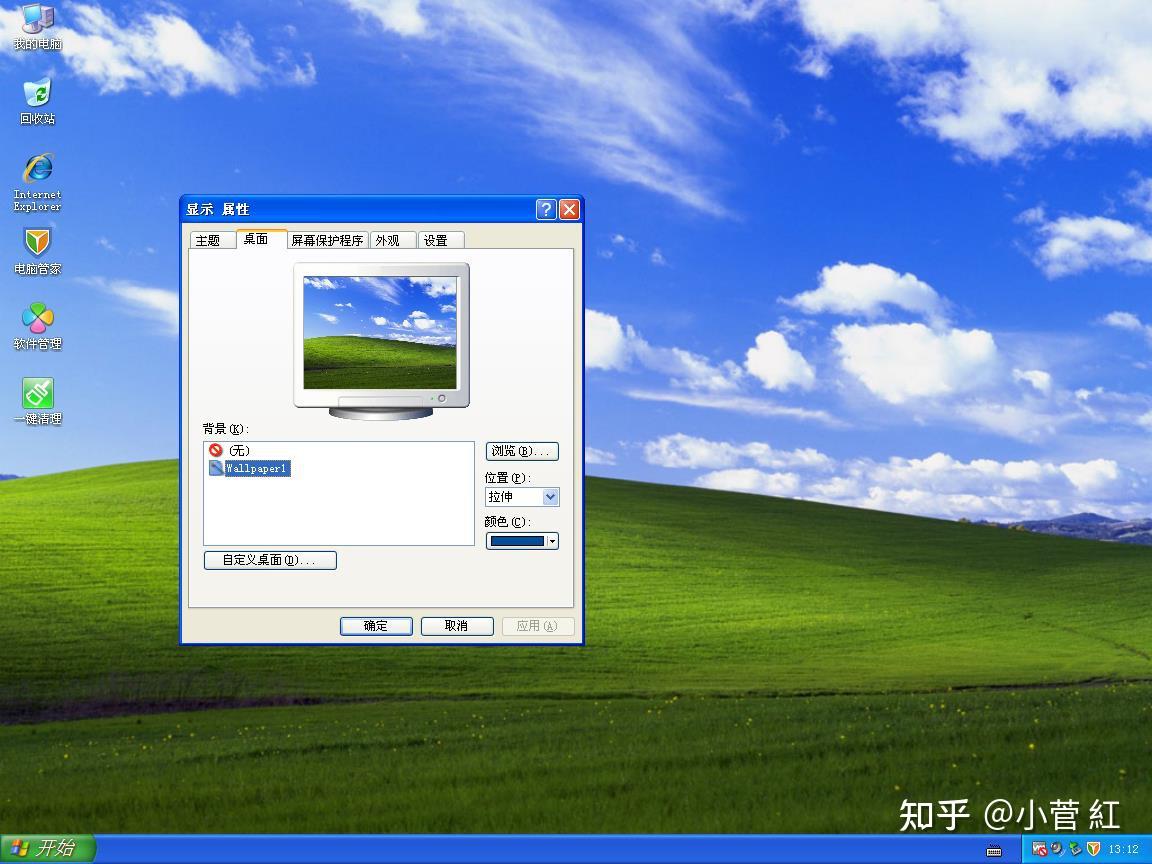Click the speaker-like round tray icon
Screen dimensions: 1152x864
(x=1057, y=849)
